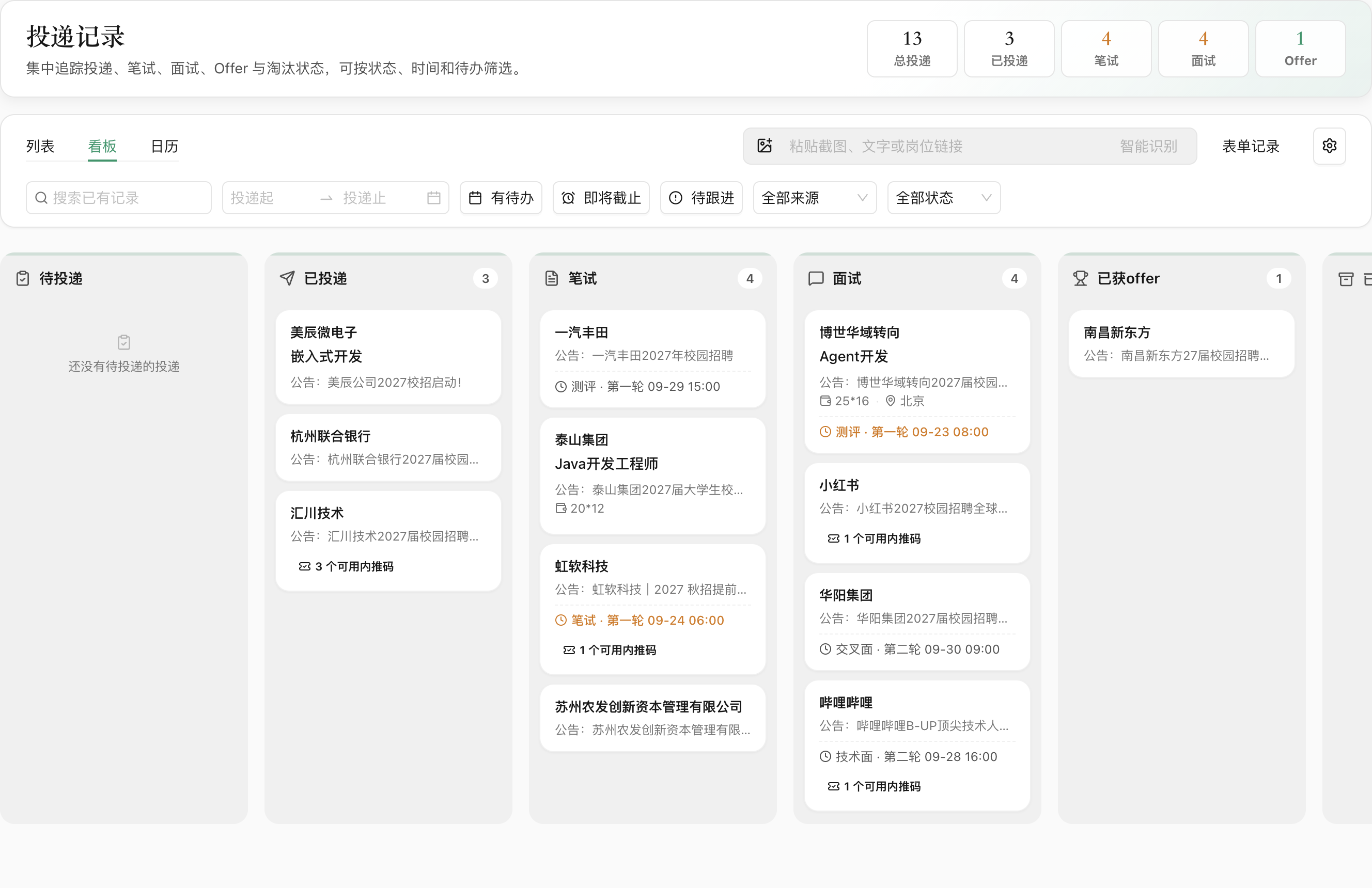Open the 泰山集团 Java开发工程师 card

click(652, 476)
